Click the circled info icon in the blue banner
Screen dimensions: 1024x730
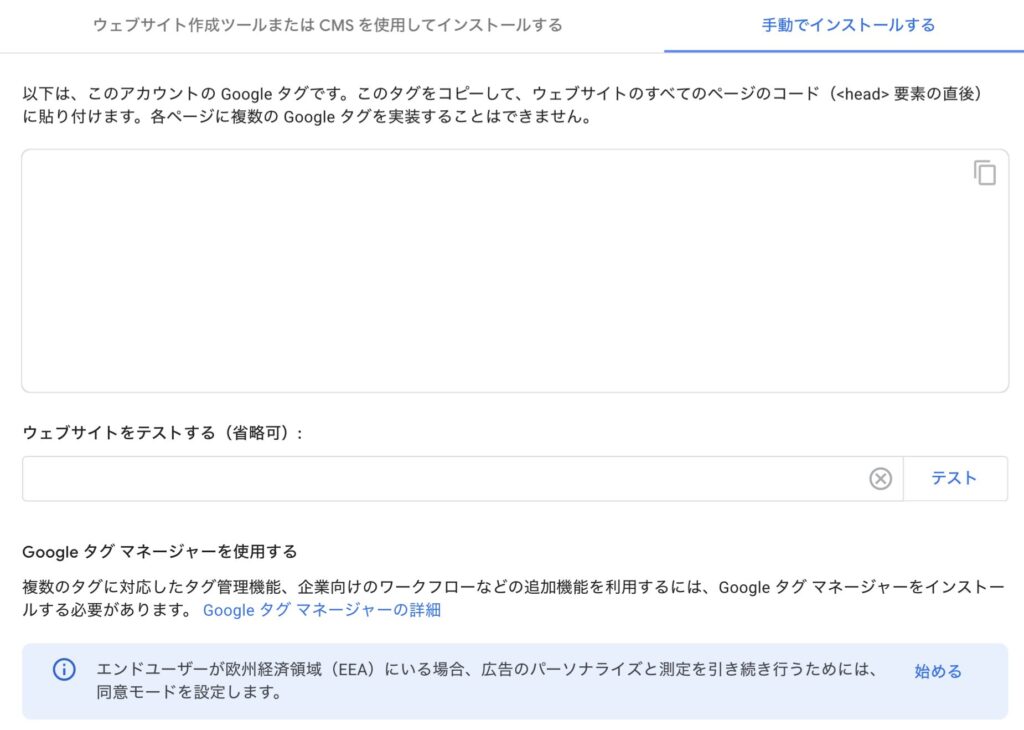coord(64,669)
